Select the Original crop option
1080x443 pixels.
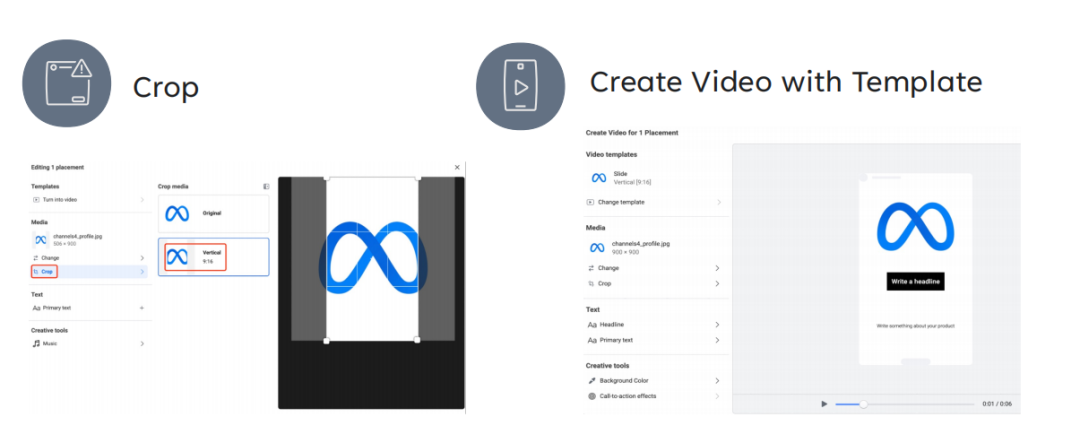214,214
